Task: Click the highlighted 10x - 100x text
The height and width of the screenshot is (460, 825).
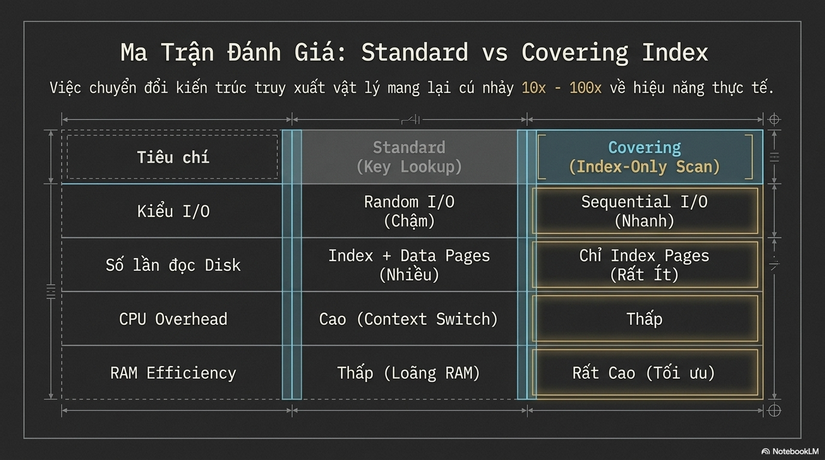Action: click(561, 87)
